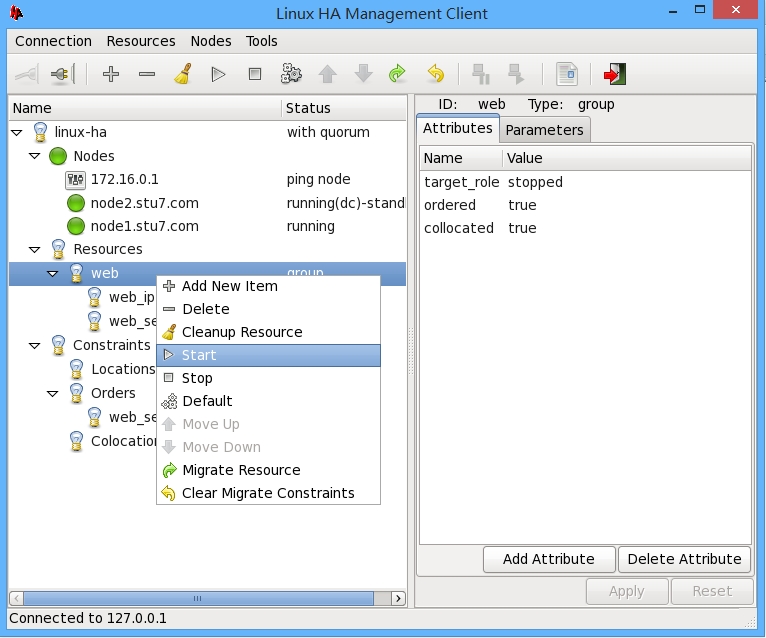Screen dimensions: 766x638
Task: Click the Disconnect plug toolbar icon
Action: (63, 74)
